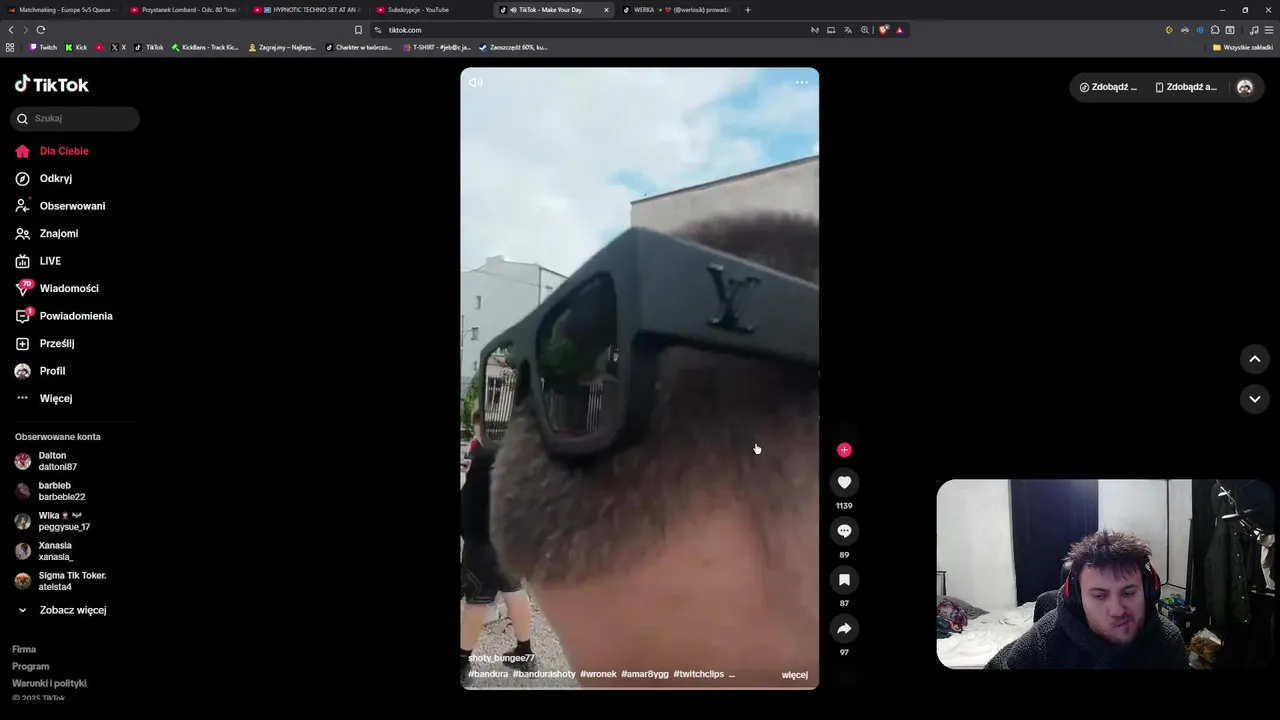1280x720 pixels.
Task: Open Sigma Tik Toker atelsta4 account
Action: click(72, 581)
